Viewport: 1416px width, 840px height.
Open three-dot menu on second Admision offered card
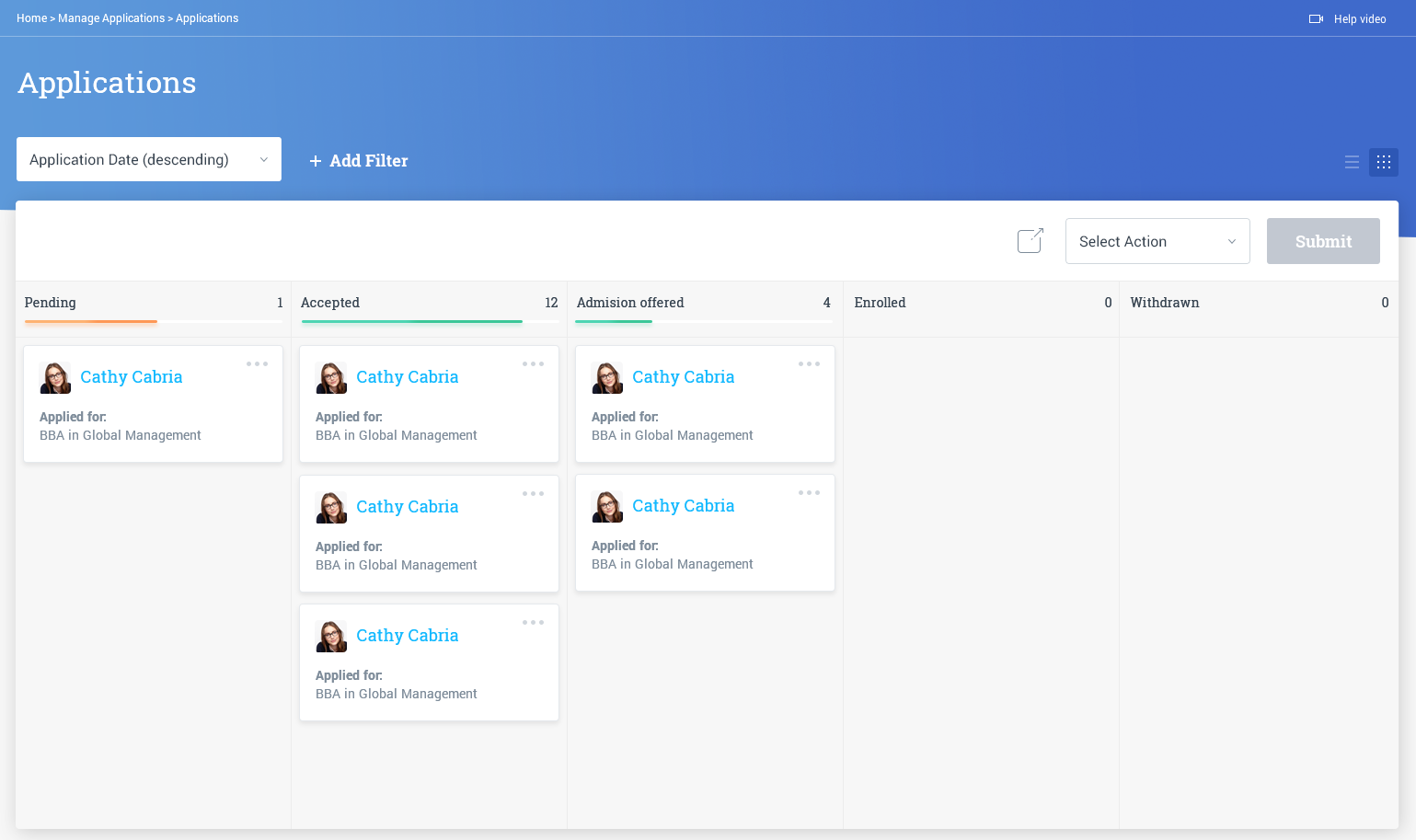tap(810, 492)
